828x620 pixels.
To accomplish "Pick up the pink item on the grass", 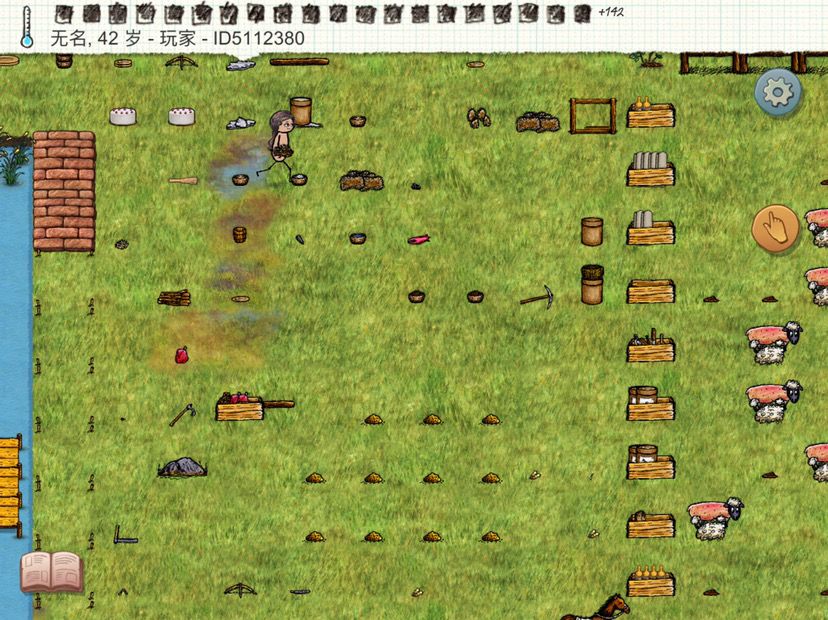I will [x=419, y=240].
